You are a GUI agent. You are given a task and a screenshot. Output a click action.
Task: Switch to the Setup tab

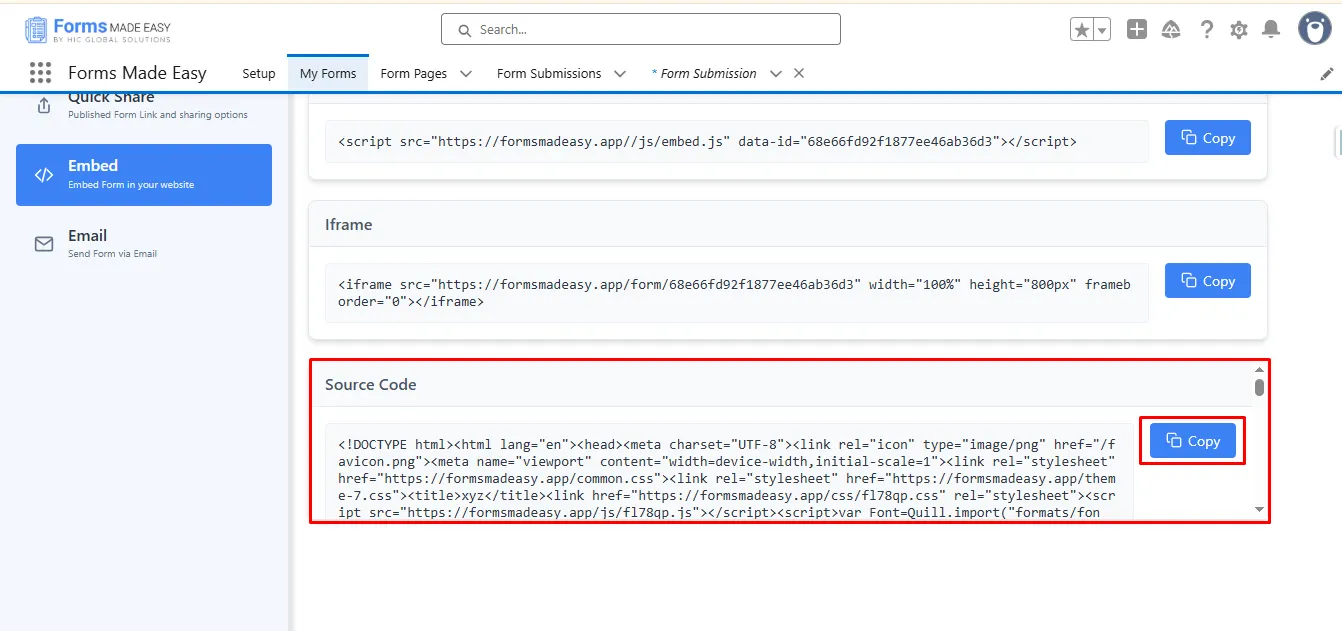pos(259,74)
